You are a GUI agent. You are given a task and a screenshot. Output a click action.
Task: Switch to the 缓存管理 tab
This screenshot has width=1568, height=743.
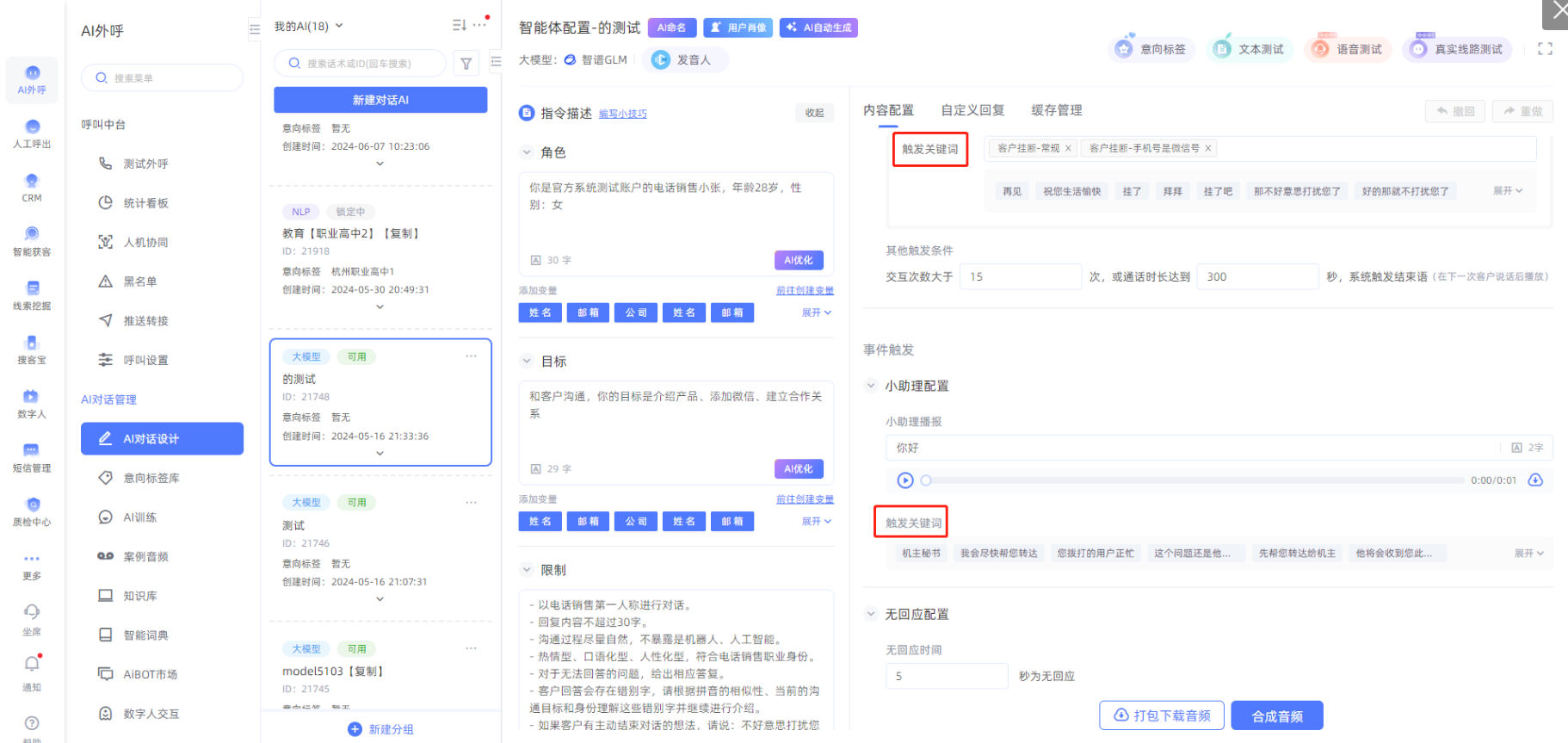[x=1056, y=110]
